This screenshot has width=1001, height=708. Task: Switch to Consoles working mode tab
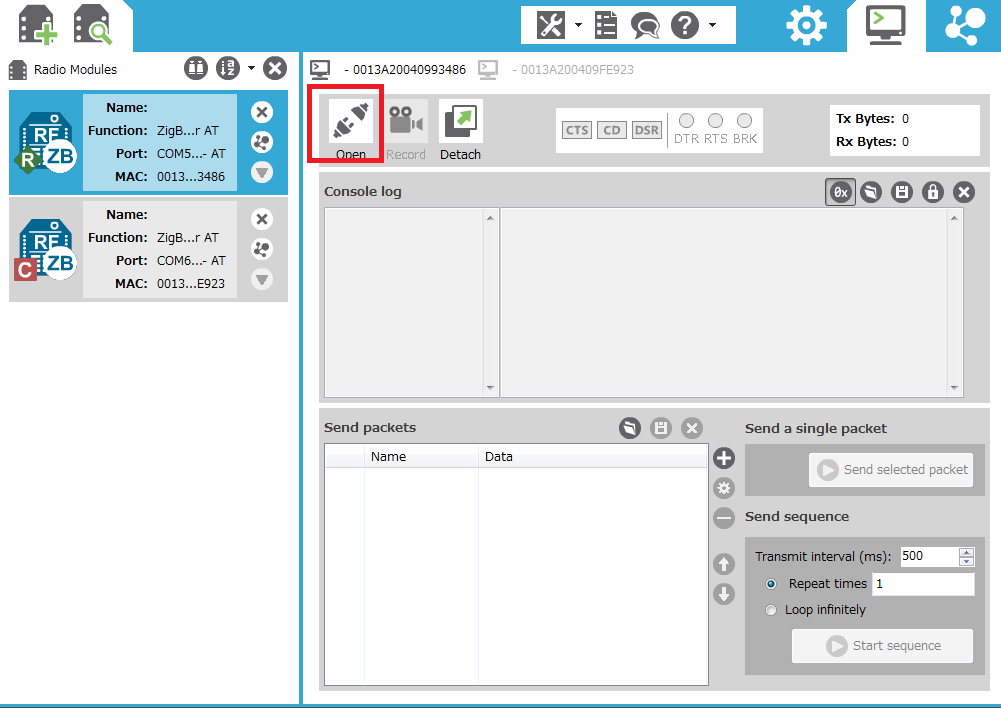(x=885, y=26)
